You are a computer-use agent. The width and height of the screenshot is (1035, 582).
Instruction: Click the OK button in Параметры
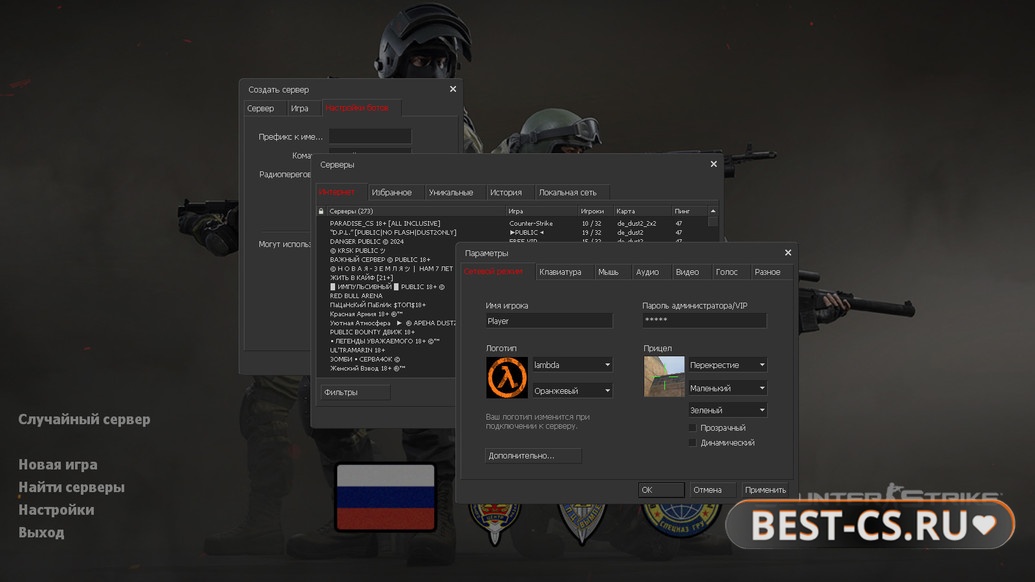point(661,490)
